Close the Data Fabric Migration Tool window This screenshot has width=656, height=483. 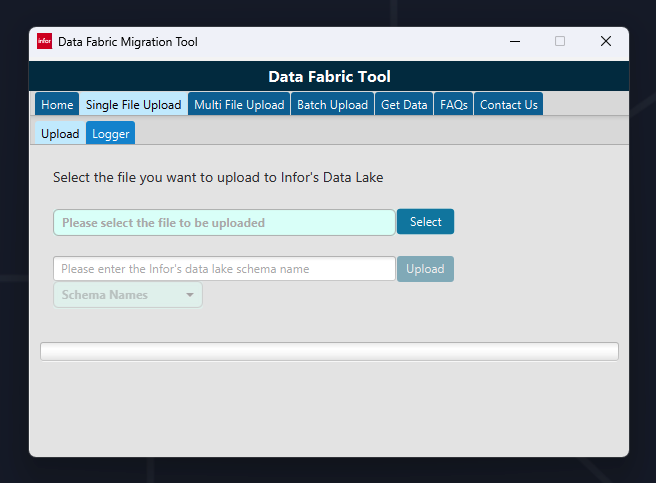[x=606, y=41]
